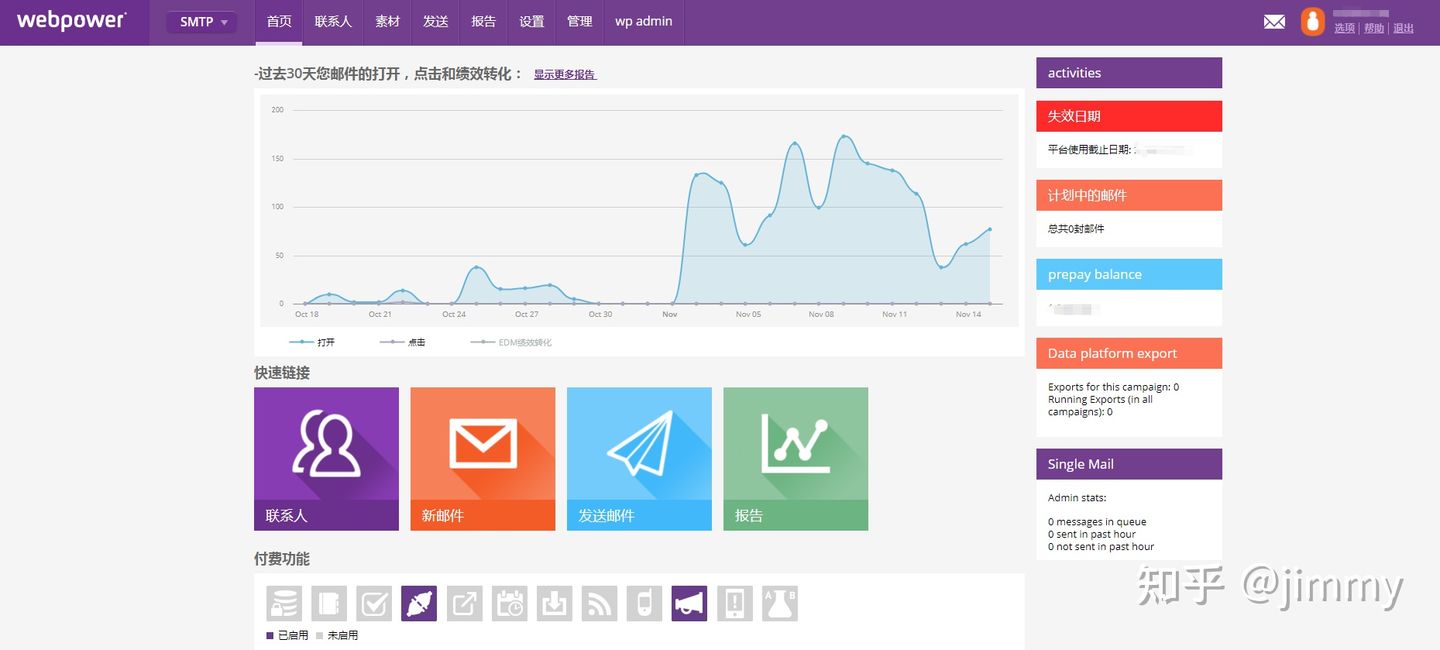Toggle the 打开 series in chart legend
Screen dimensions: 1440x650
coord(312,342)
